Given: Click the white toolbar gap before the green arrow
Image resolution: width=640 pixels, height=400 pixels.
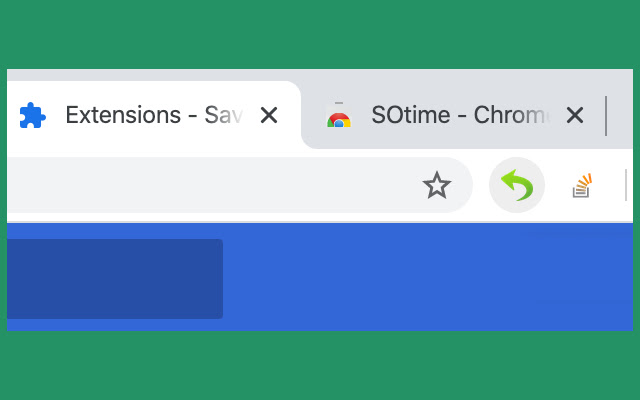Looking at the screenshot, I should tap(480, 185).
